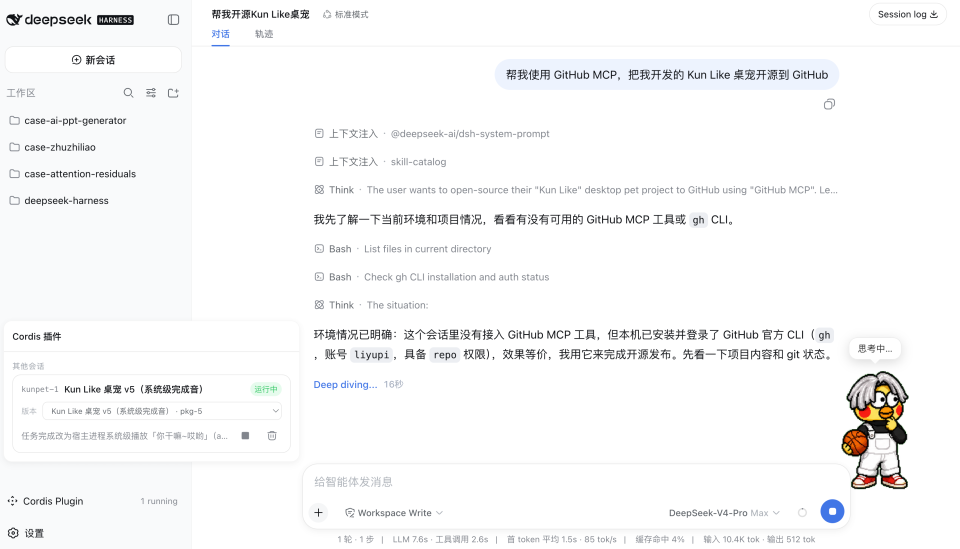The image size is (960, 549).
Task: Expand Bash List files in current directory
Action: [402, 248]
